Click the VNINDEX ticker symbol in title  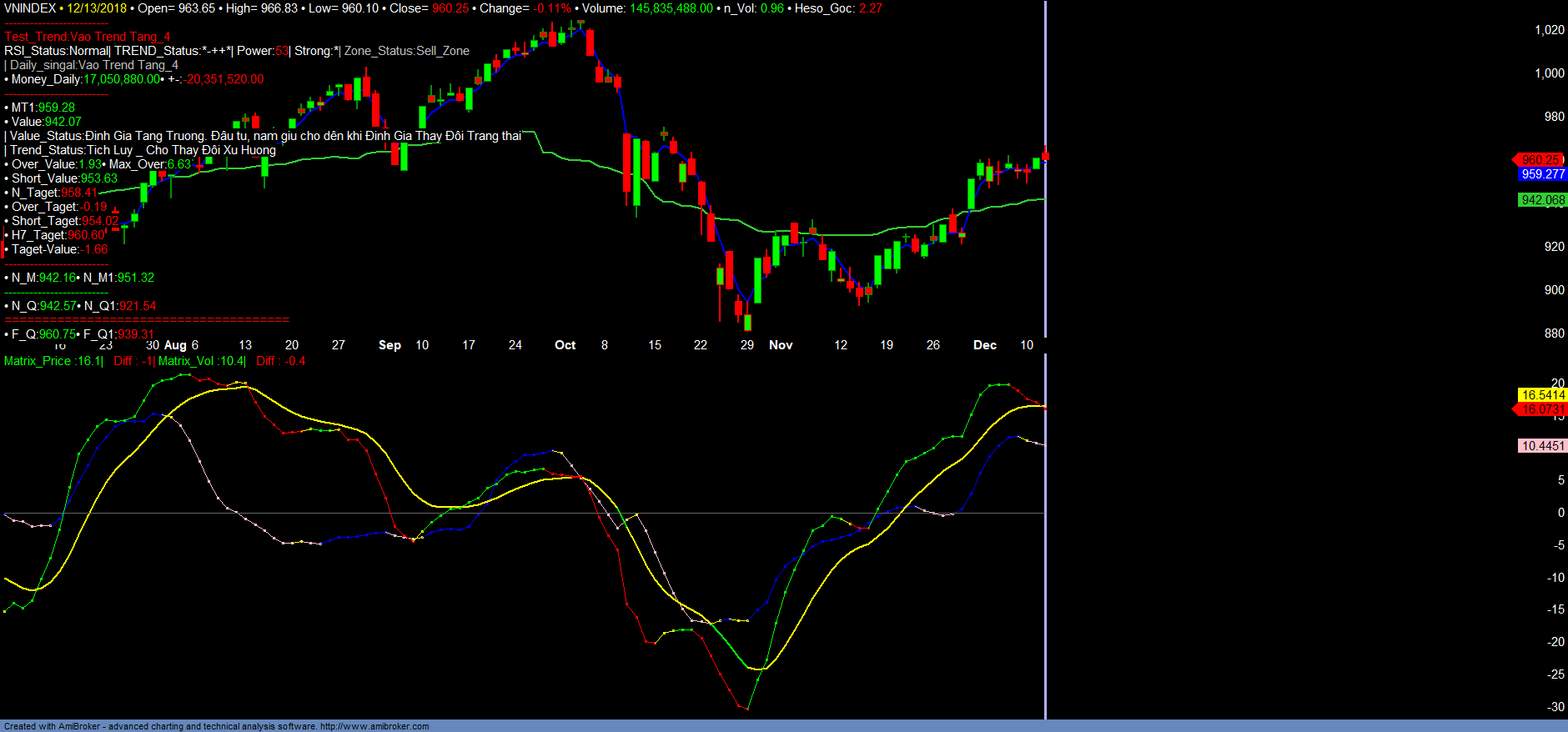(30, 8)
